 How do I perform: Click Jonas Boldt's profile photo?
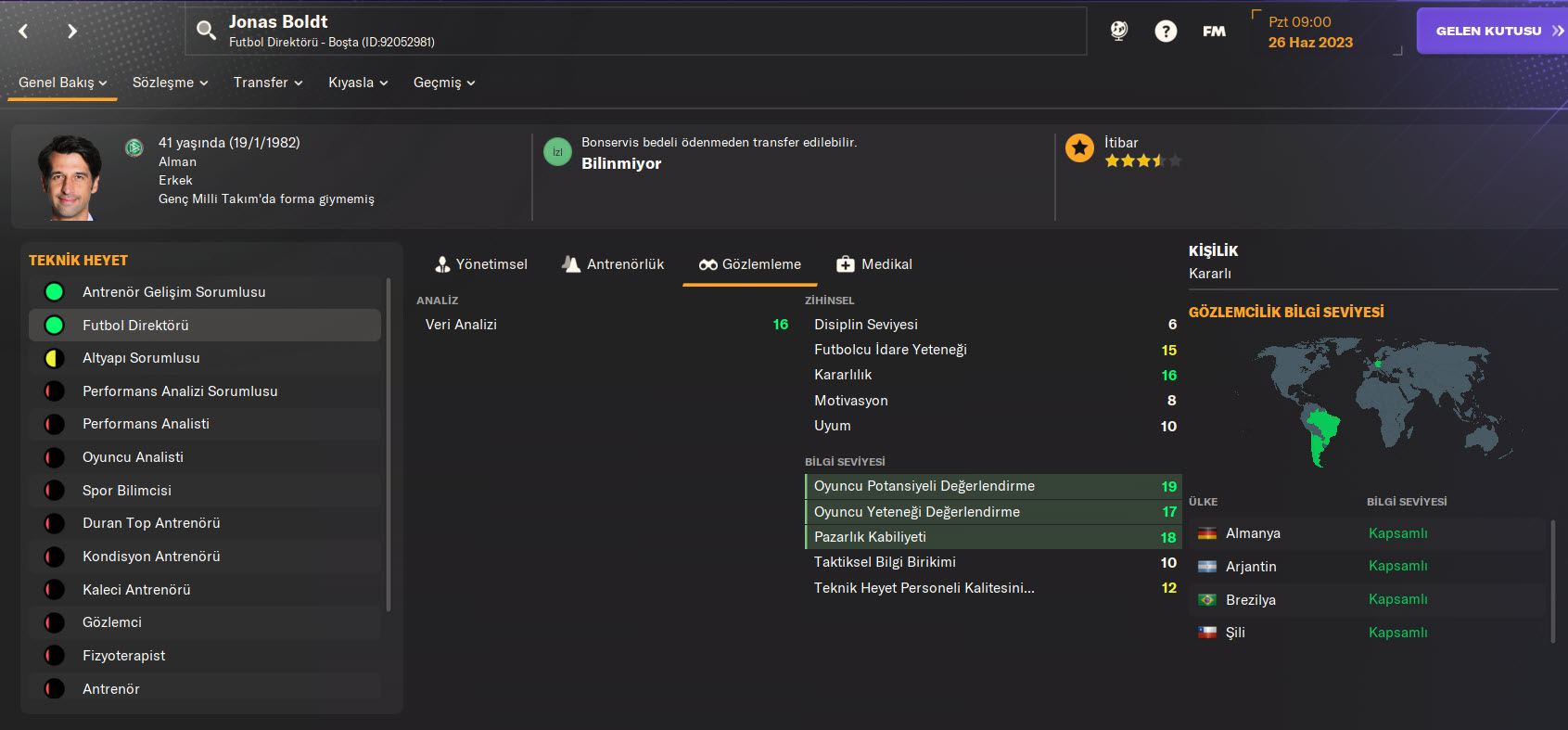point(70,178)
